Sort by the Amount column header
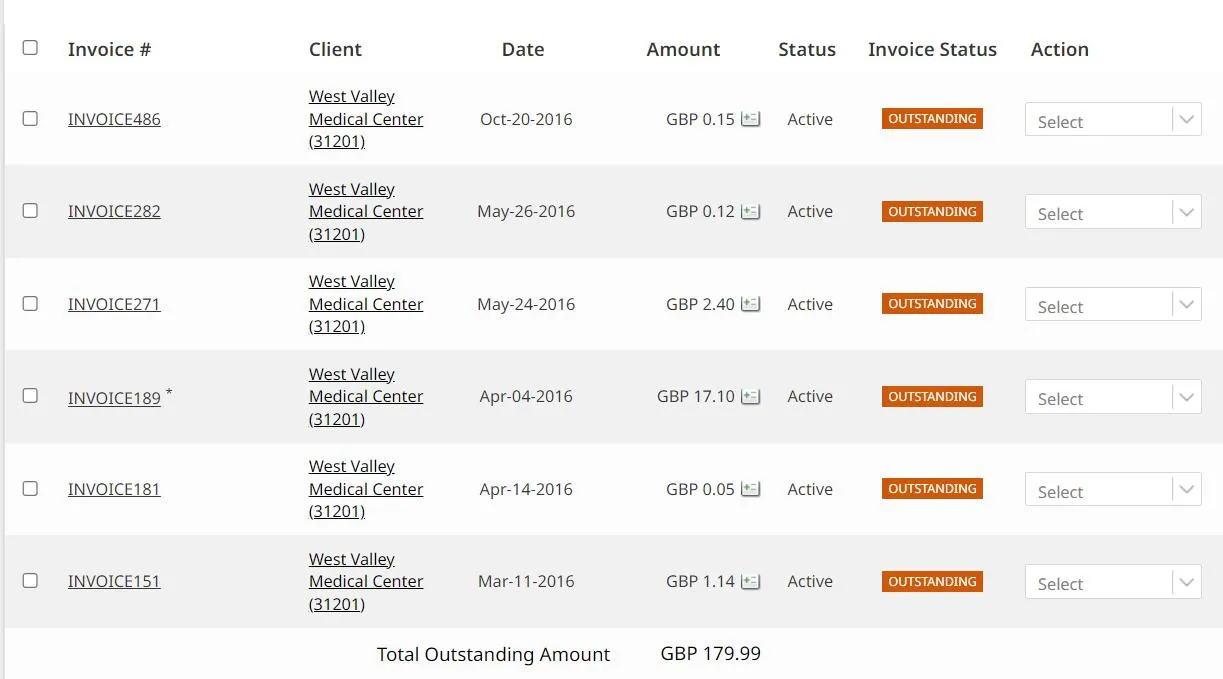The height and width of the screenshot is (679, 1223). click(x=683, y=49)
